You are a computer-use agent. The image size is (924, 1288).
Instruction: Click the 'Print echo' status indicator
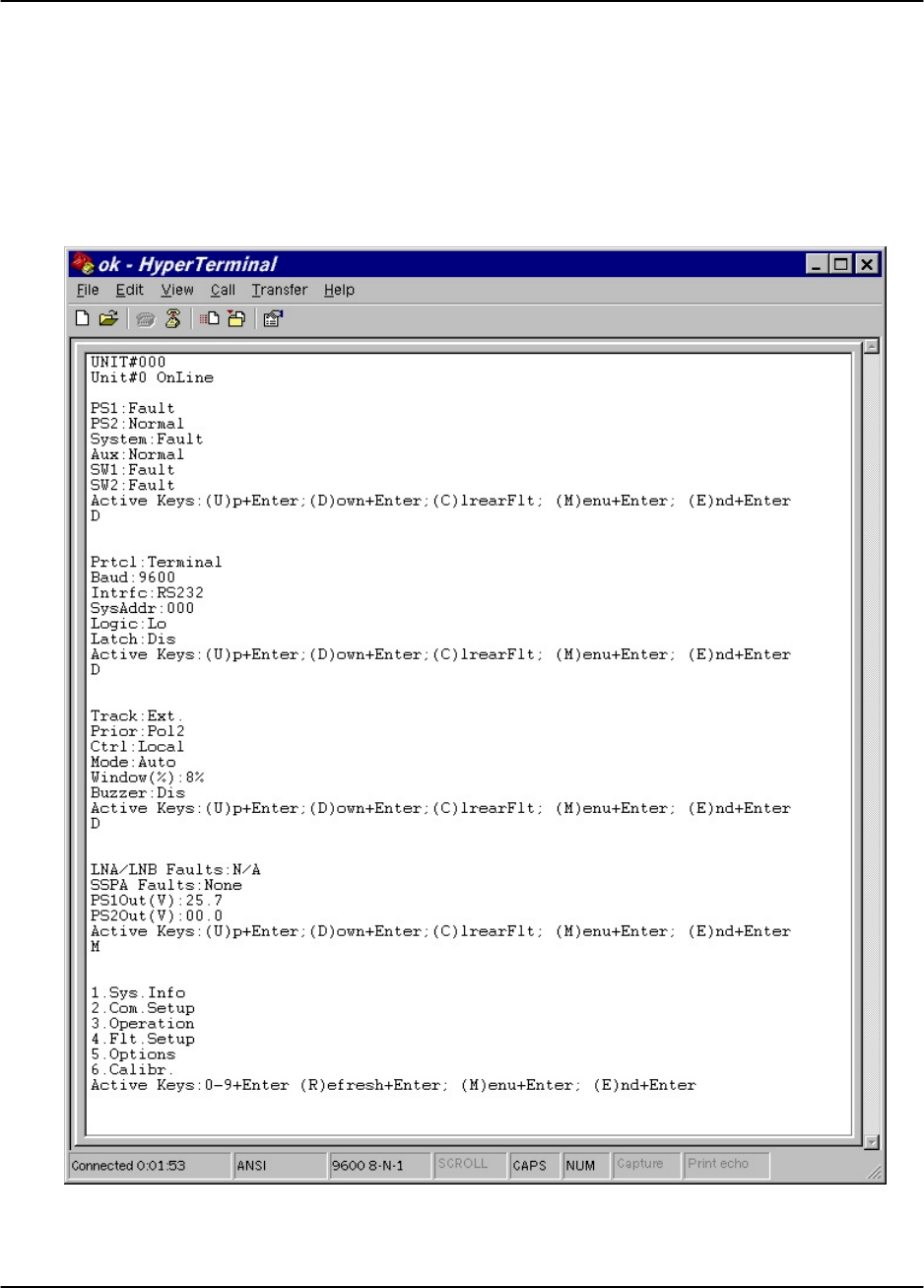(726, 1166)
